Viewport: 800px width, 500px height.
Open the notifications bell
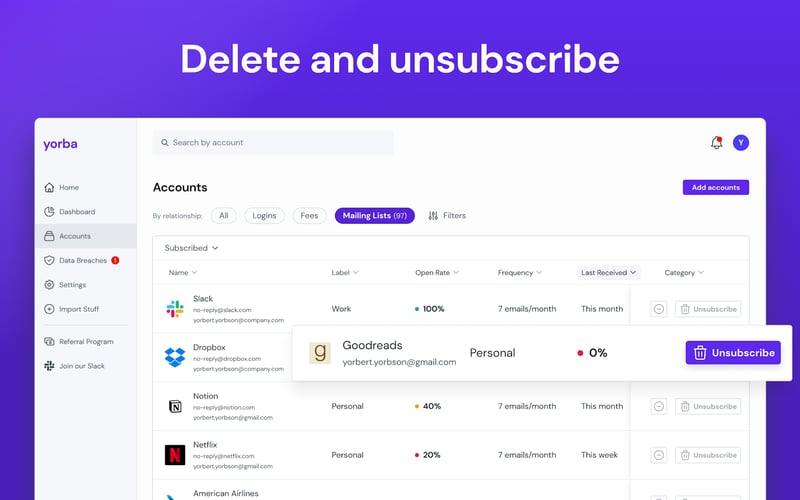[x=716, y=143]
